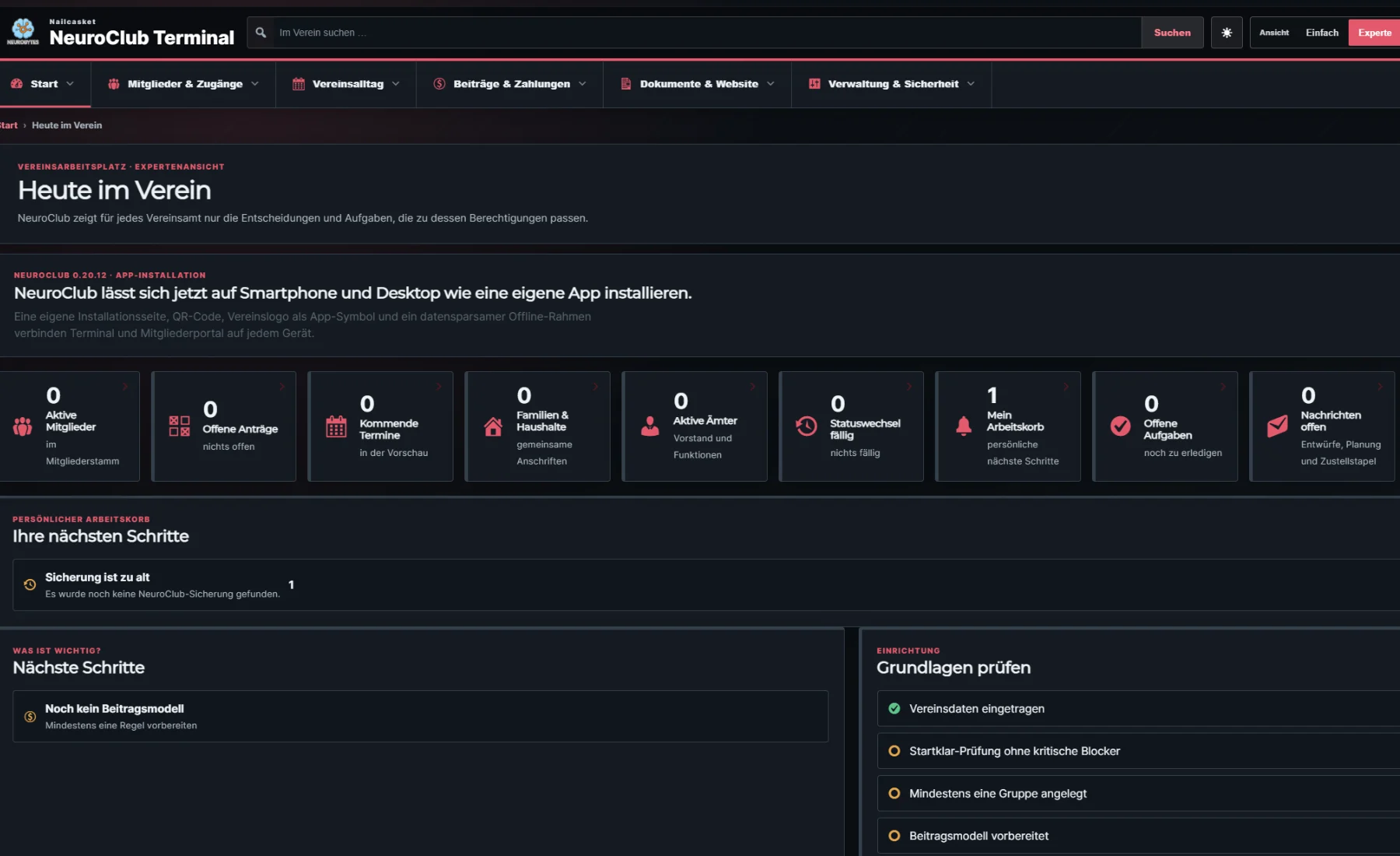This screenshot has width=1400, height=856.
Task: Expand the Start dropdown chevron
Action: (x=70, y=84)
